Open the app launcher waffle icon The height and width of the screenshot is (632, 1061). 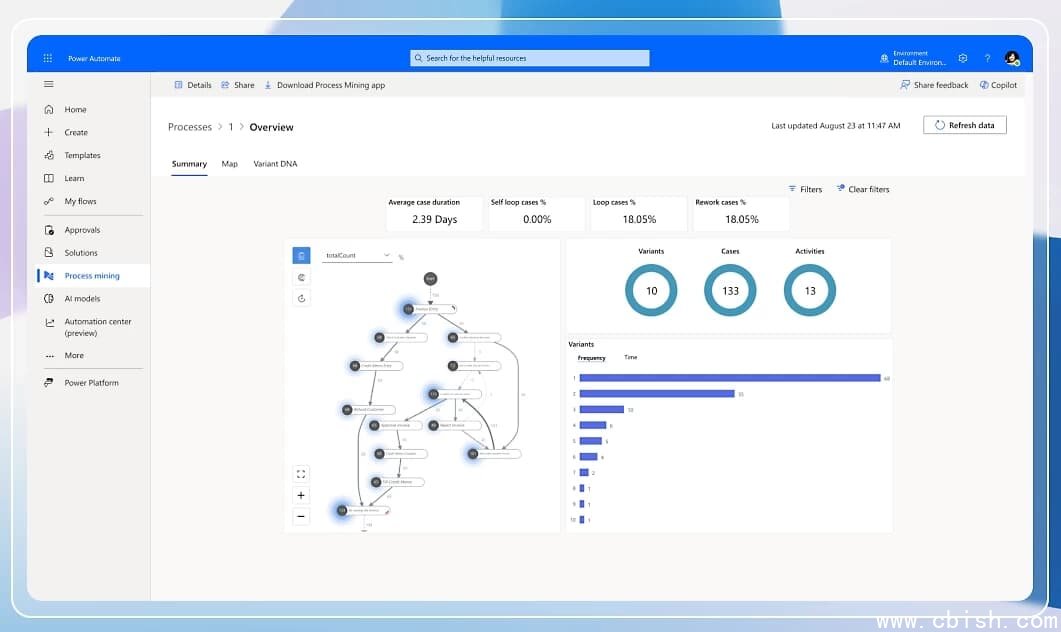pyautogui.click(x=47, y=58)
